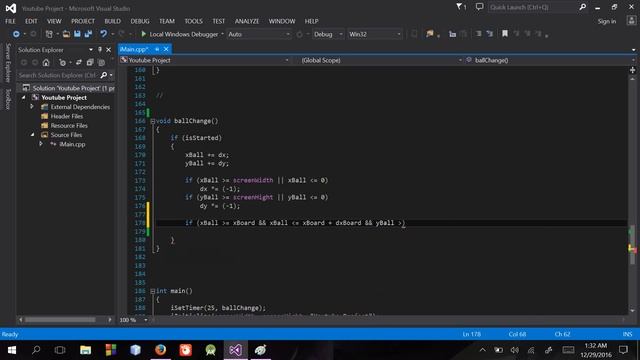The width and height of the screenshot is (640, 360).
Task: Collapse the ballChange() function outline box
Action: pyautogui.click(x=152, y=121)
